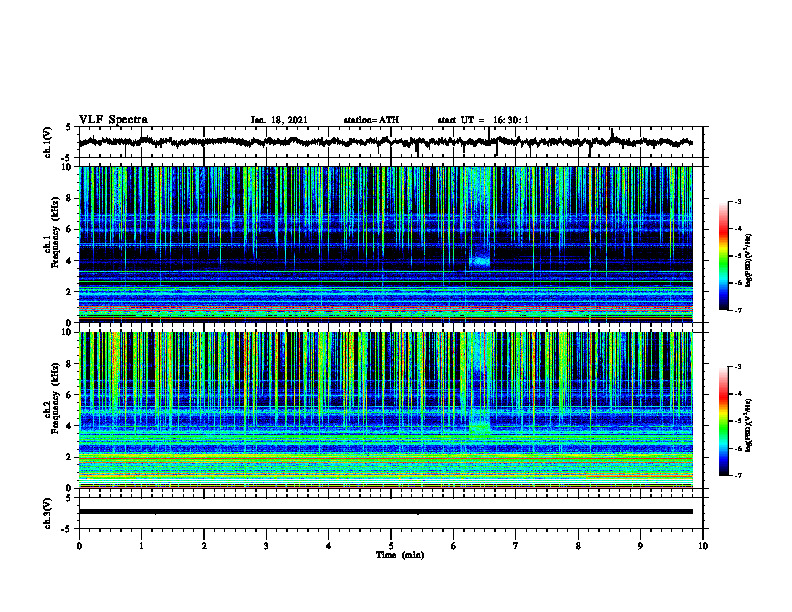This screenshot has width=792, height=612.
Task: Click the ch.1(V) waveform trace panel
Action: [x=391, y=142]
